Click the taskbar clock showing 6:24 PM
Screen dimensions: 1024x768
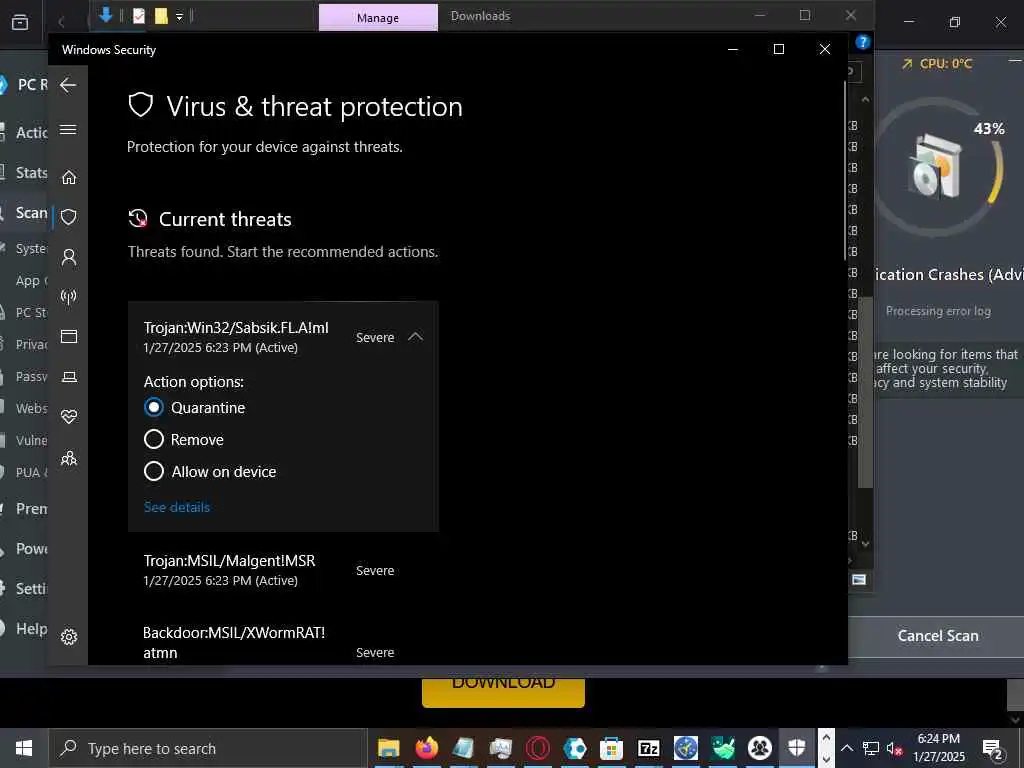pos(938,748)
